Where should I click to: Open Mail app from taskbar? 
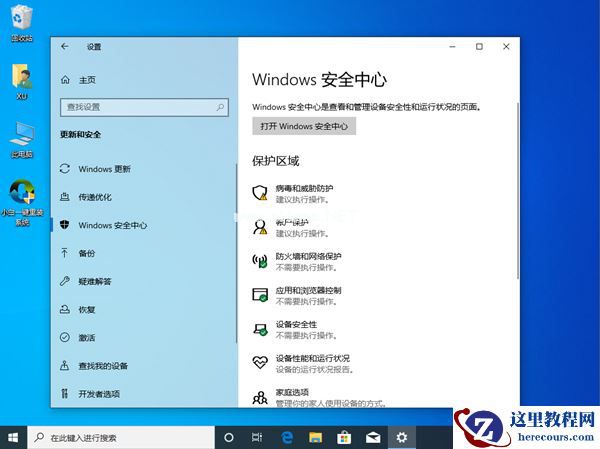373,437
